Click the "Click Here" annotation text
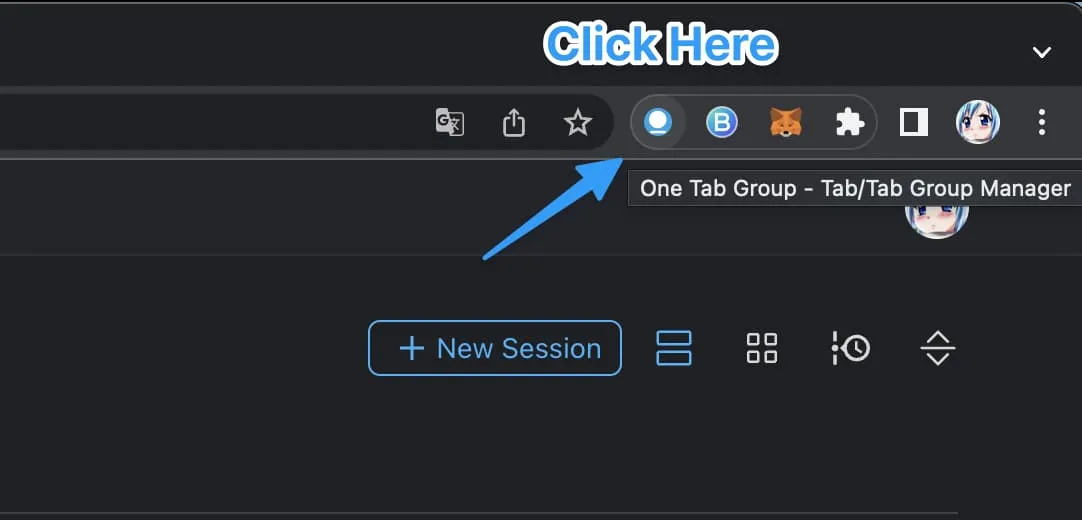The width and height of the screenshot is (1082, 520). (661, 45)
